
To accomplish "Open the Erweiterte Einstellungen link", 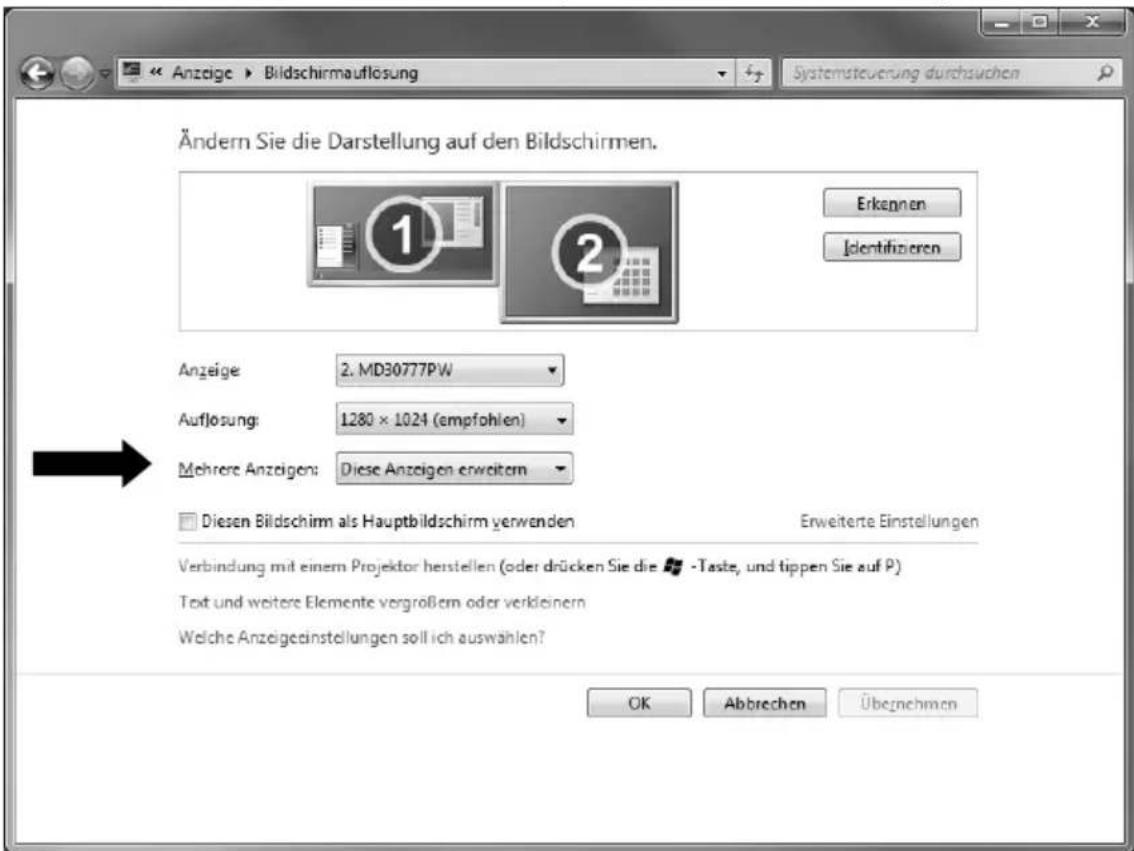I will [x=889, y=521].
